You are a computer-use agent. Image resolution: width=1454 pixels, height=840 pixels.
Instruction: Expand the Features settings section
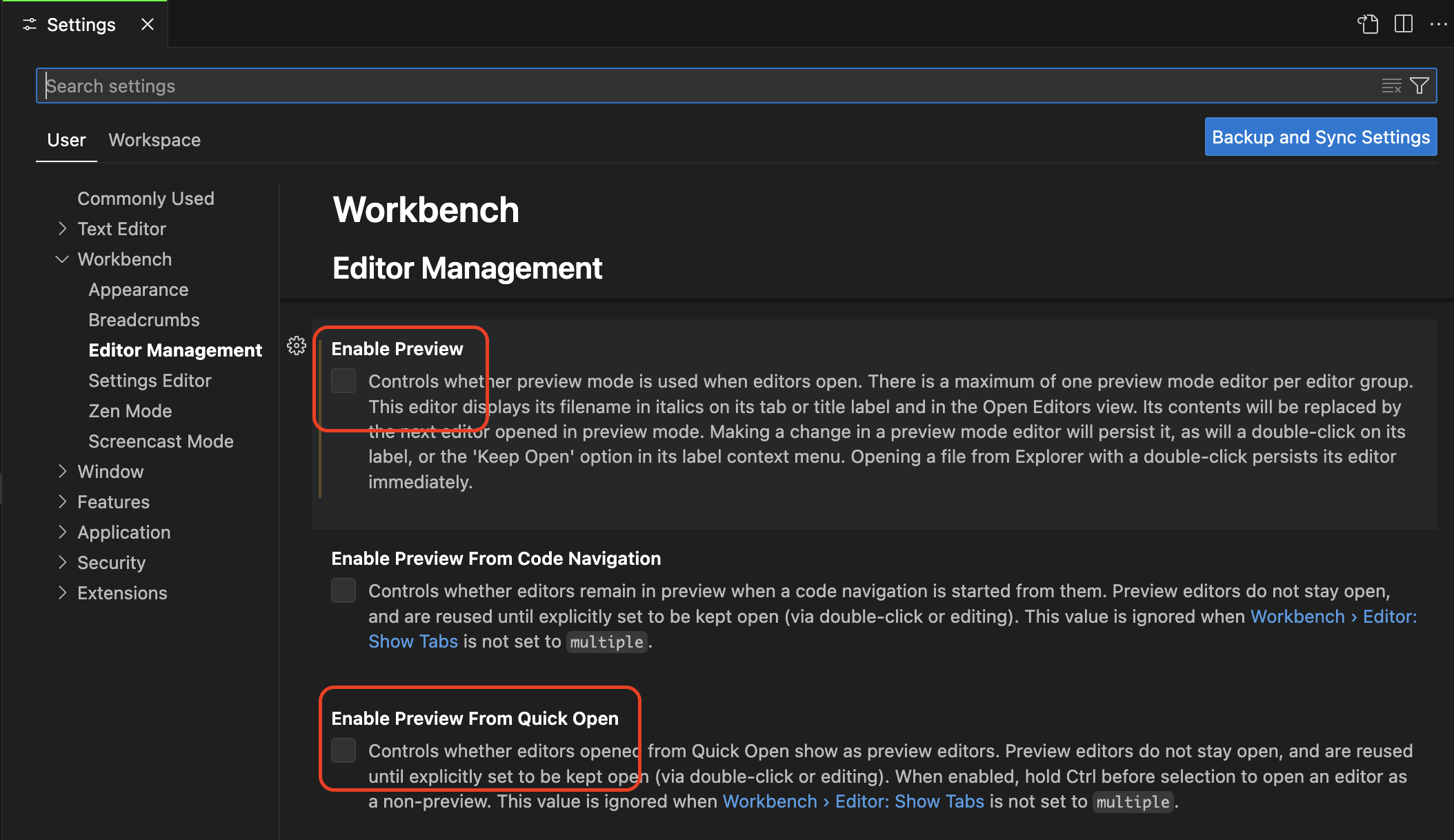tap(62, 501)
